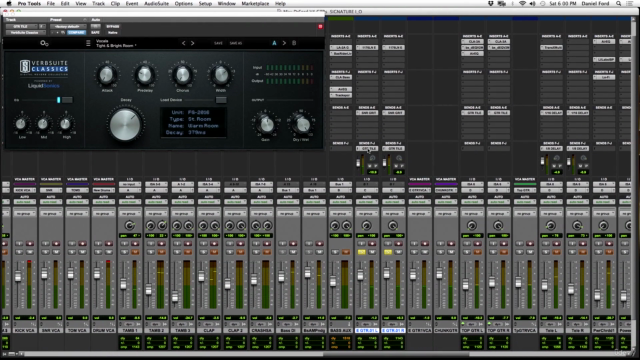The image size is (640, 360).
Task: Open KICK VCA automation mode dropdown
Action: tap(24, 202)
